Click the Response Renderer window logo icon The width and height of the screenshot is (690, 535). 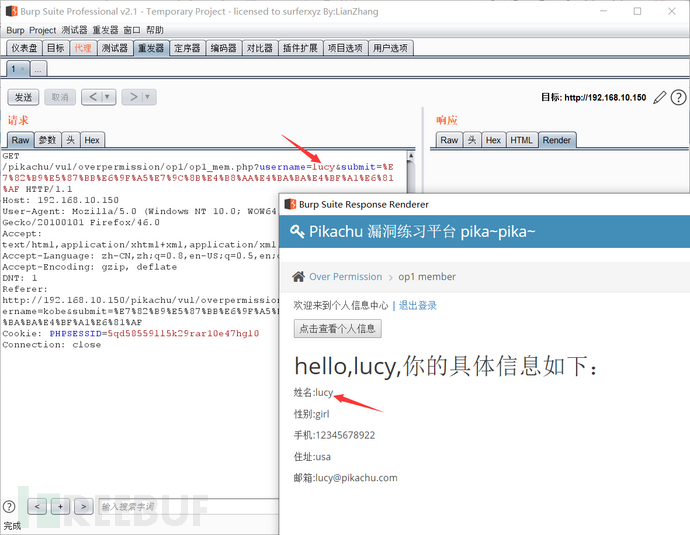coord(290,204)
